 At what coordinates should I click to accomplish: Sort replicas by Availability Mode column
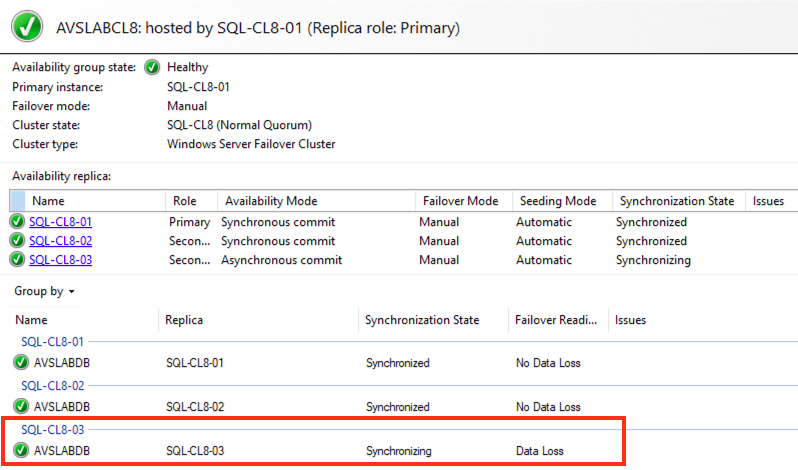click(x=271, y=201)
